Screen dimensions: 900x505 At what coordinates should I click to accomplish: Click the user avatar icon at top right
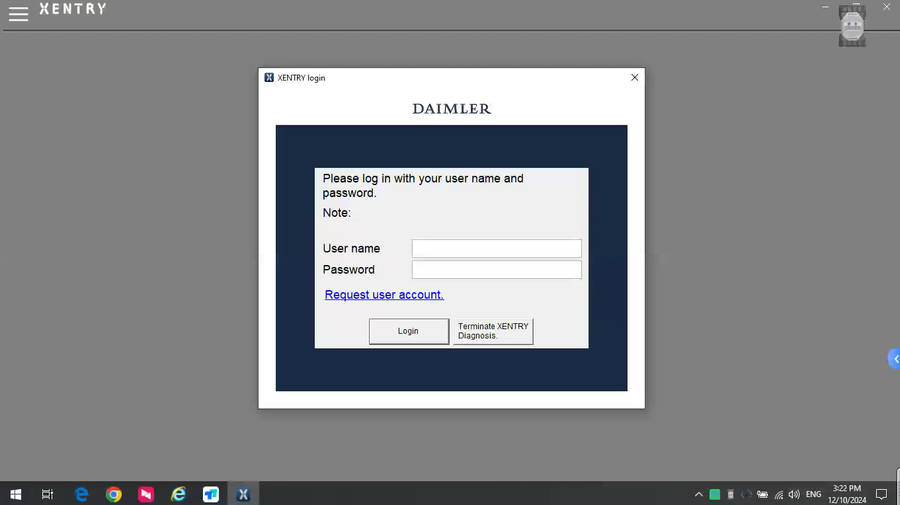tap(852, 26)
